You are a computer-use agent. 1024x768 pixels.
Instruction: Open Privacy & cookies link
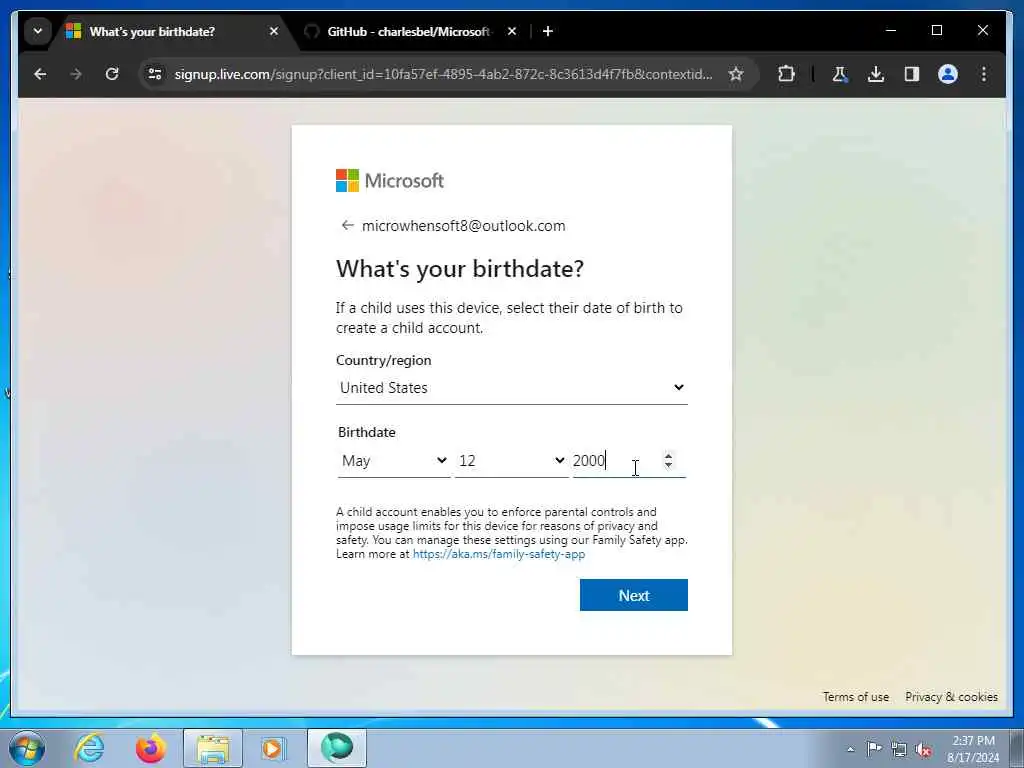[951, 697]
